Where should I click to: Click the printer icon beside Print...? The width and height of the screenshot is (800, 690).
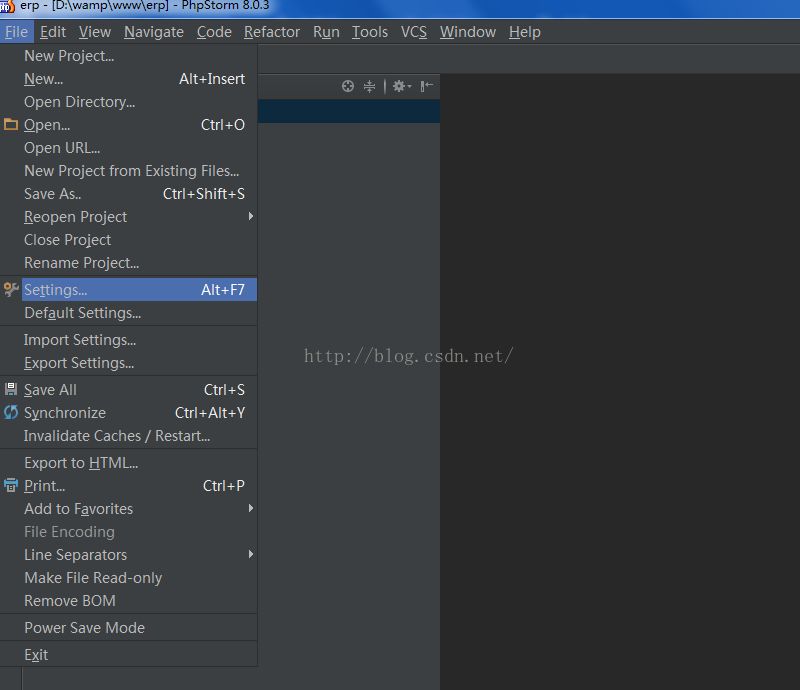coord(11,485)
